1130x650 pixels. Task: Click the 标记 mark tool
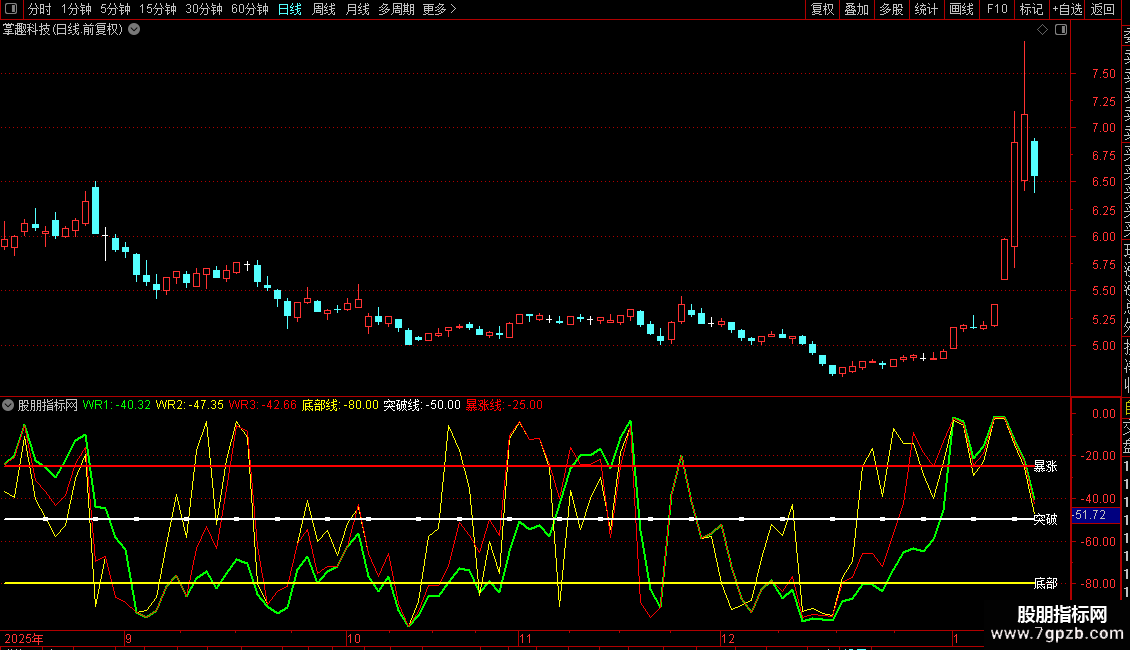(x=1030, y=9)
